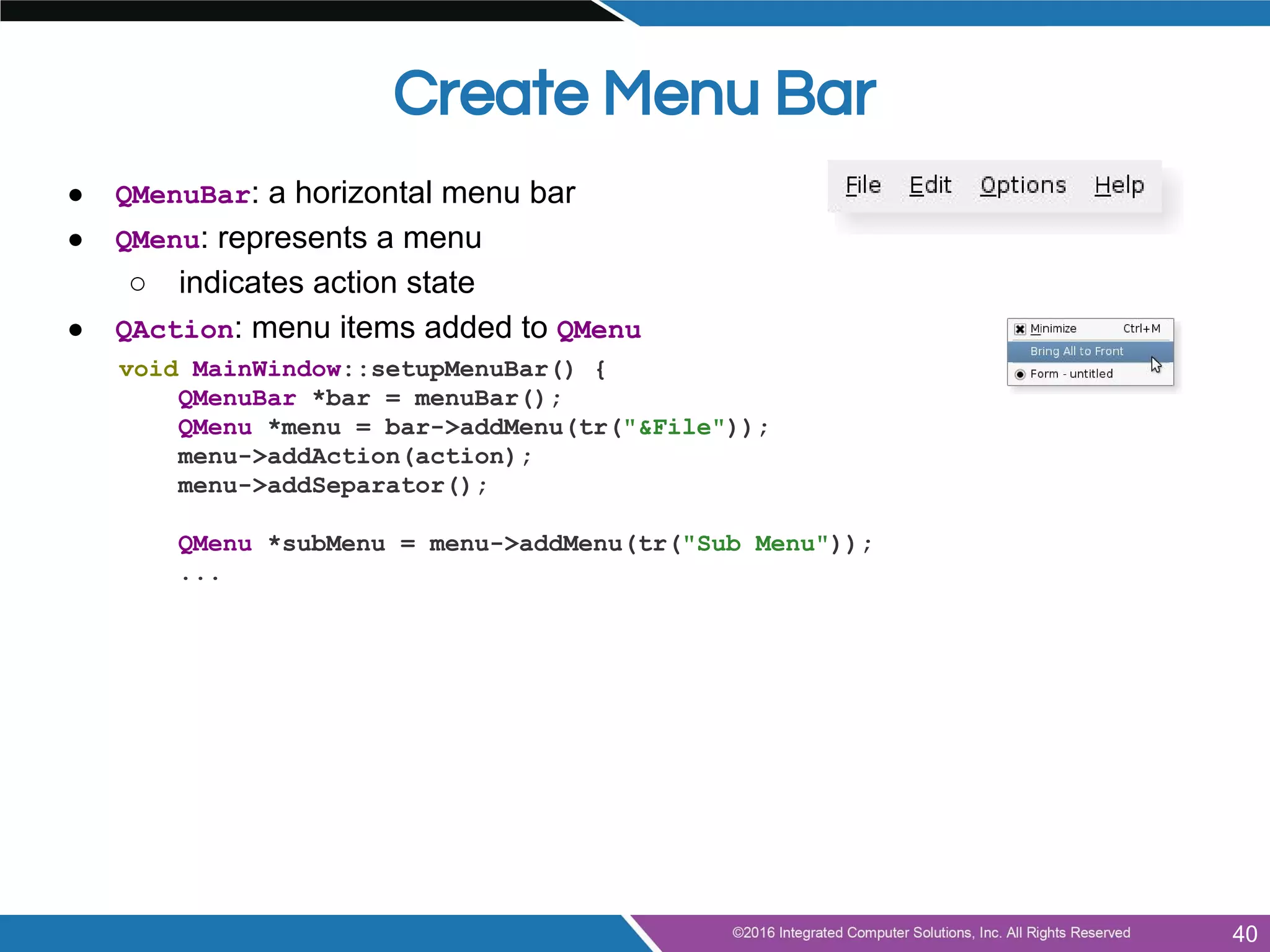This screenshot has height=952, width=1270.
Task: Click the "Sub Menu" string in code
Action: click(x=755, y=544)
